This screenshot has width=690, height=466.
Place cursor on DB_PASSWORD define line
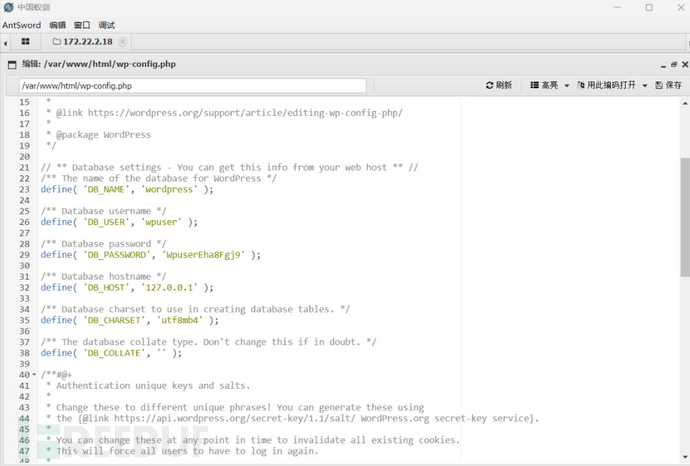[150, 255]
